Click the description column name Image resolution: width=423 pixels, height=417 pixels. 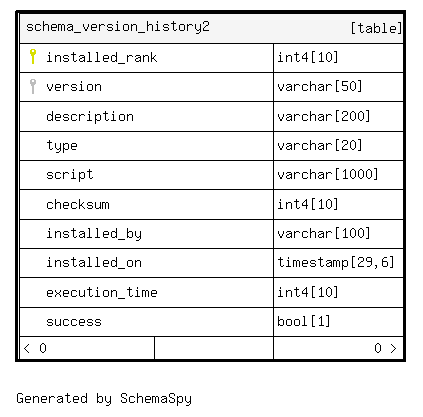tap(90, 117)
